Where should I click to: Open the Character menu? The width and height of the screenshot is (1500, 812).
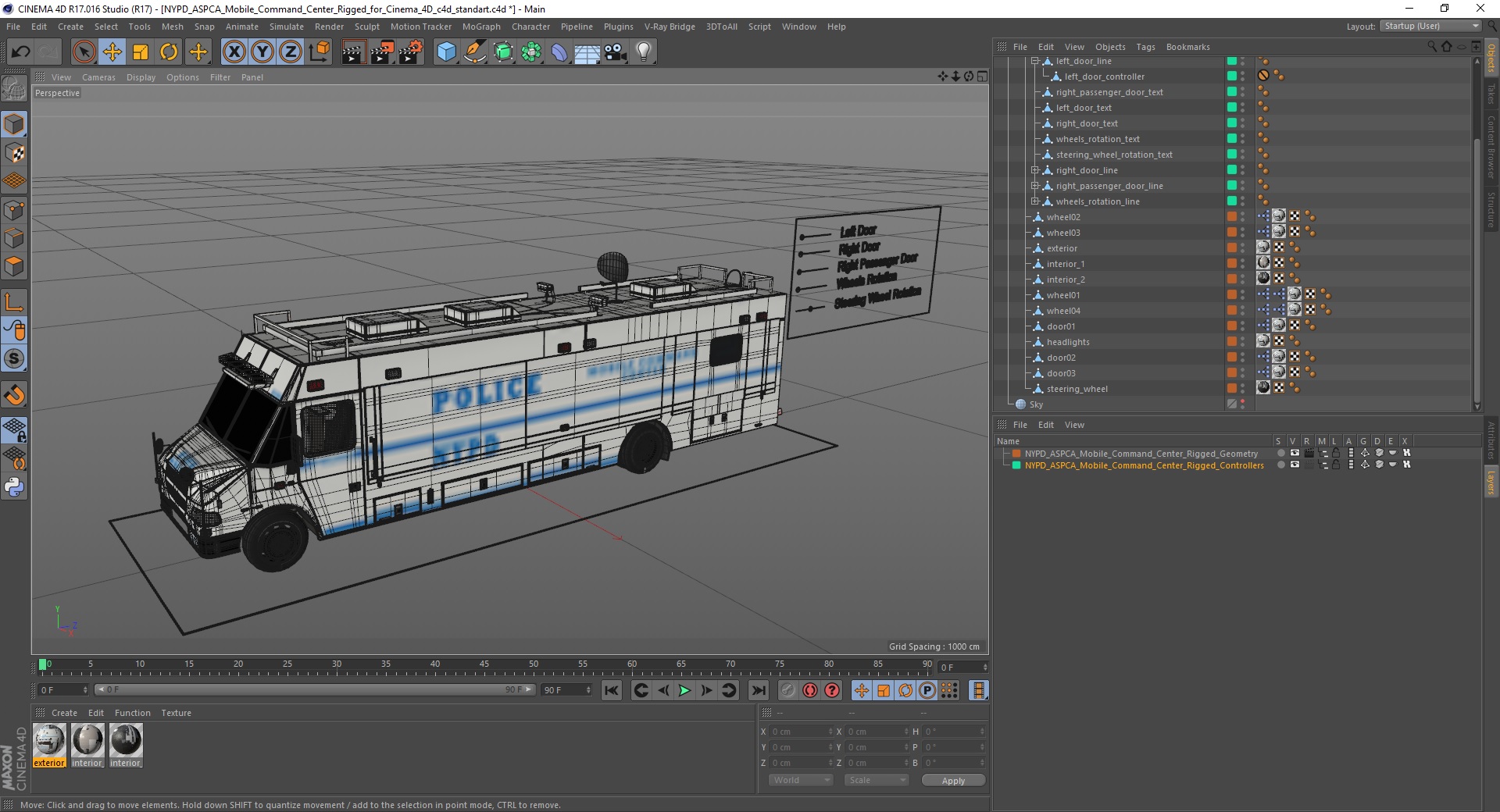[530, 27]
